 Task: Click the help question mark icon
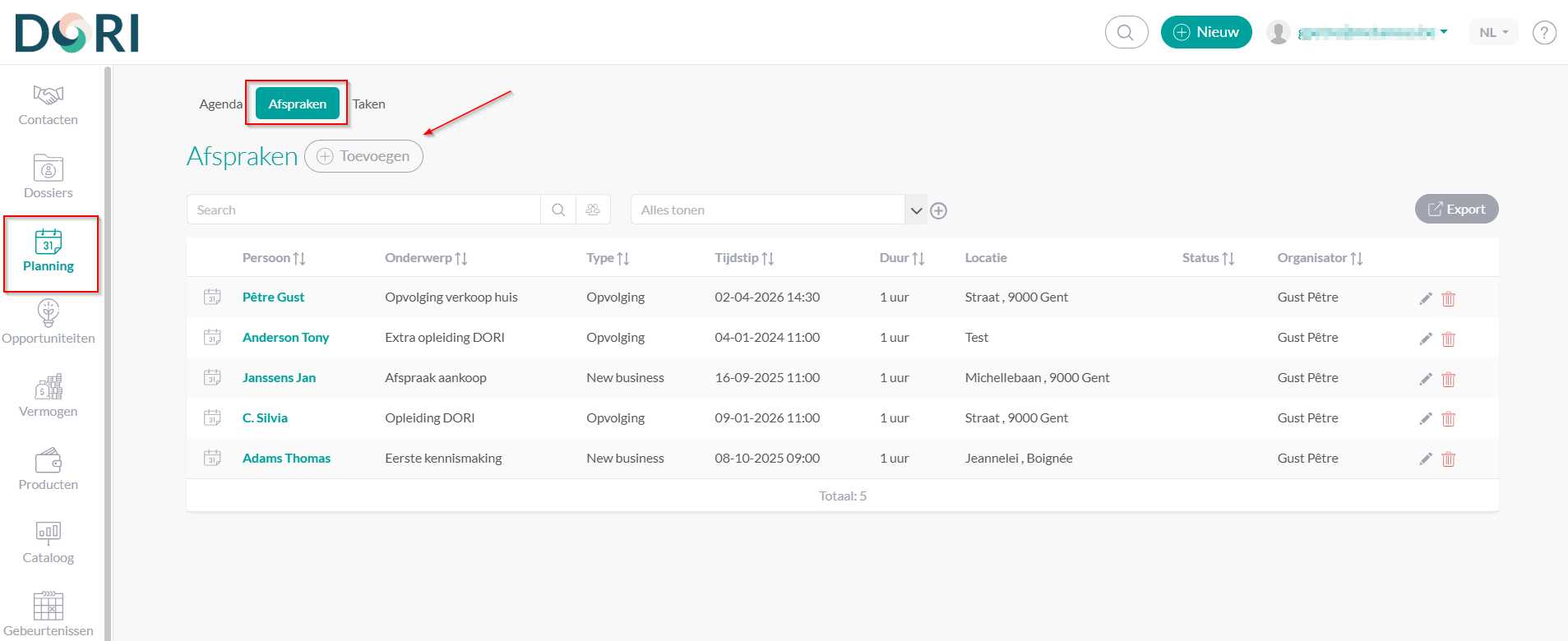[1544, 33]
